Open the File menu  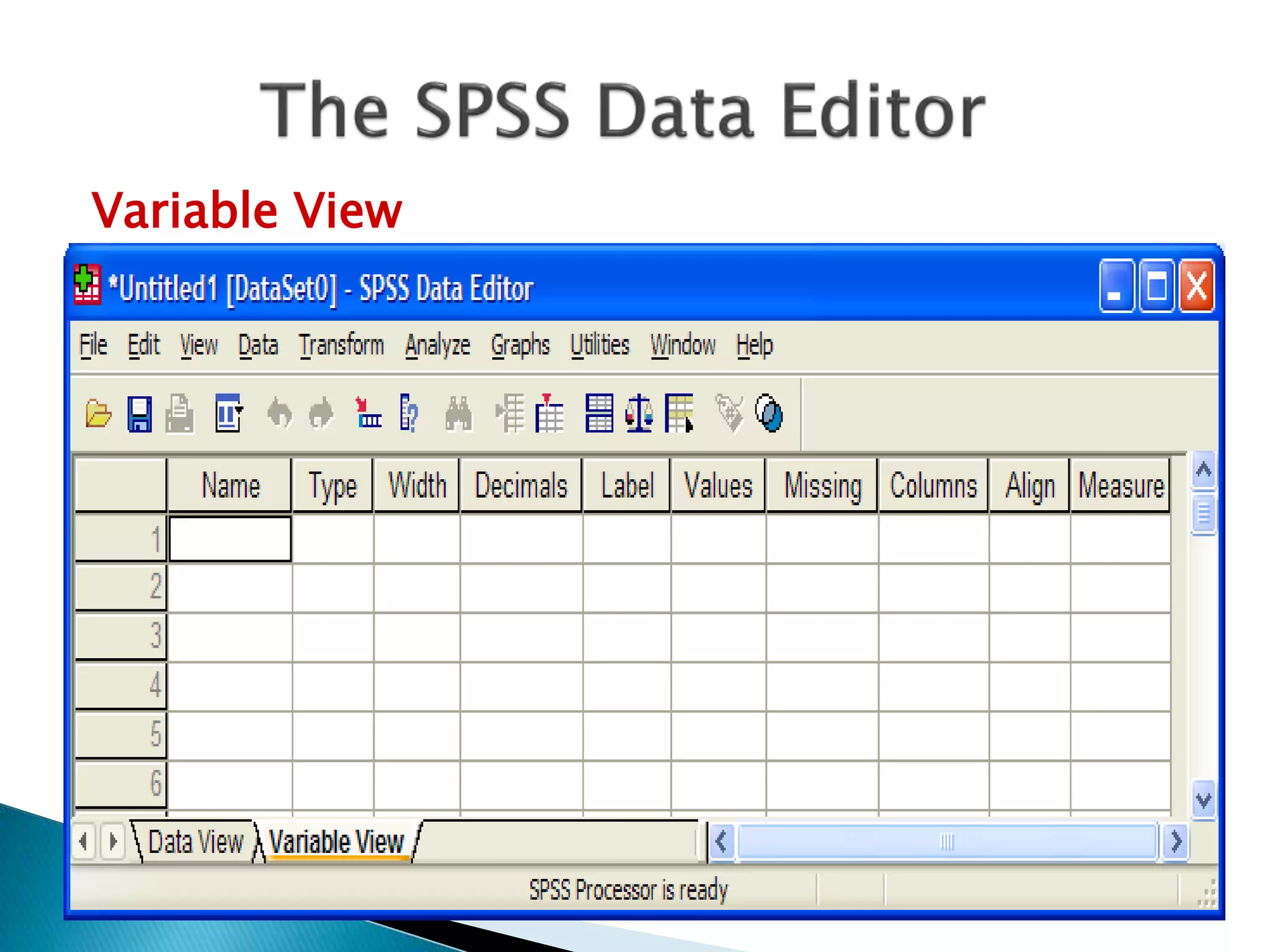click(93, 345)
